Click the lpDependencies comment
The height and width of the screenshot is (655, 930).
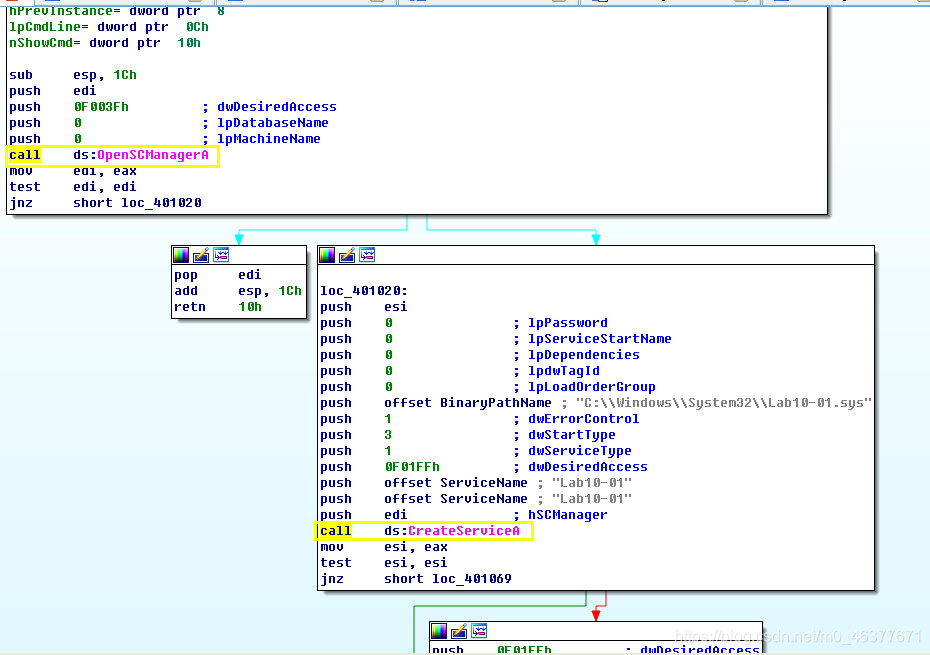(584, 355)
